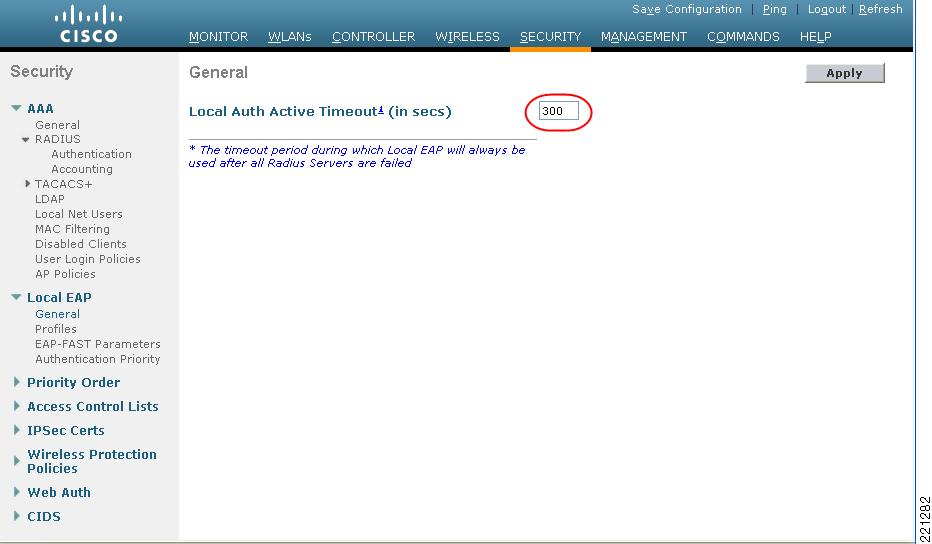Open the COMMANDS menu tab
Image resolution: width=932 pixels, height=544 pixels.
(x=743, y=37)
